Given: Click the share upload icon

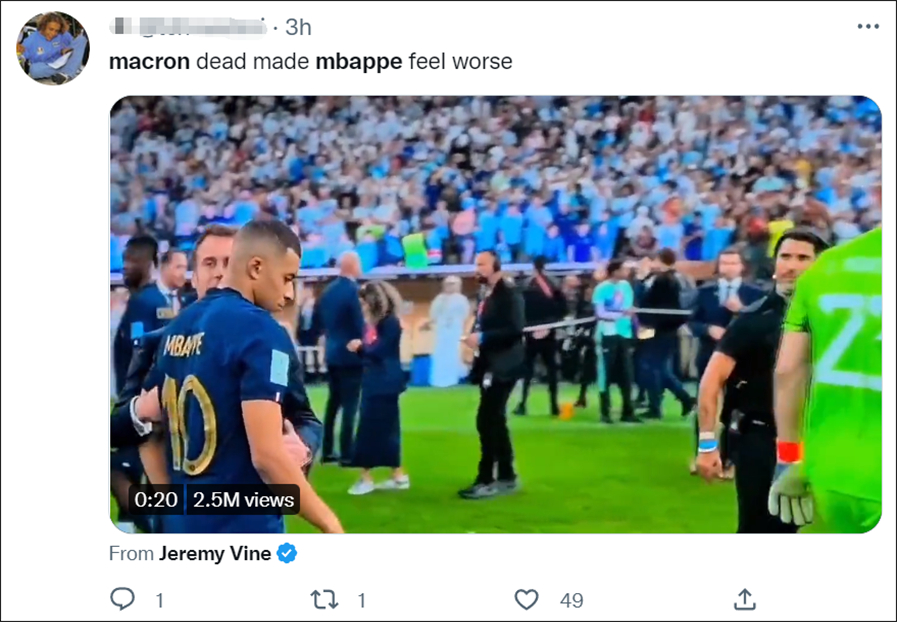Looking at the screenshot, I should tap(744, 599).
